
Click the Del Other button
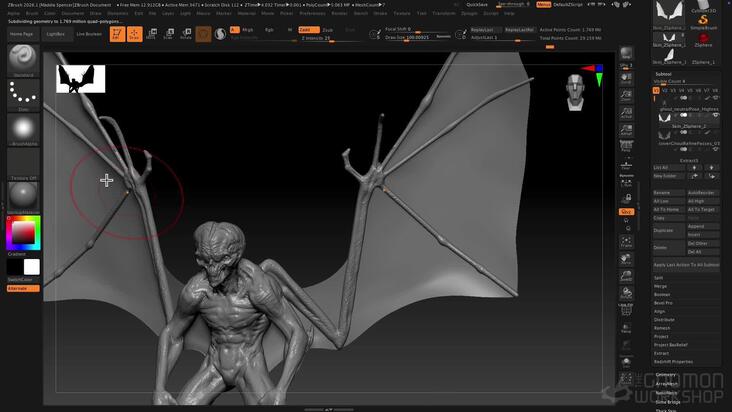point(703,244)
